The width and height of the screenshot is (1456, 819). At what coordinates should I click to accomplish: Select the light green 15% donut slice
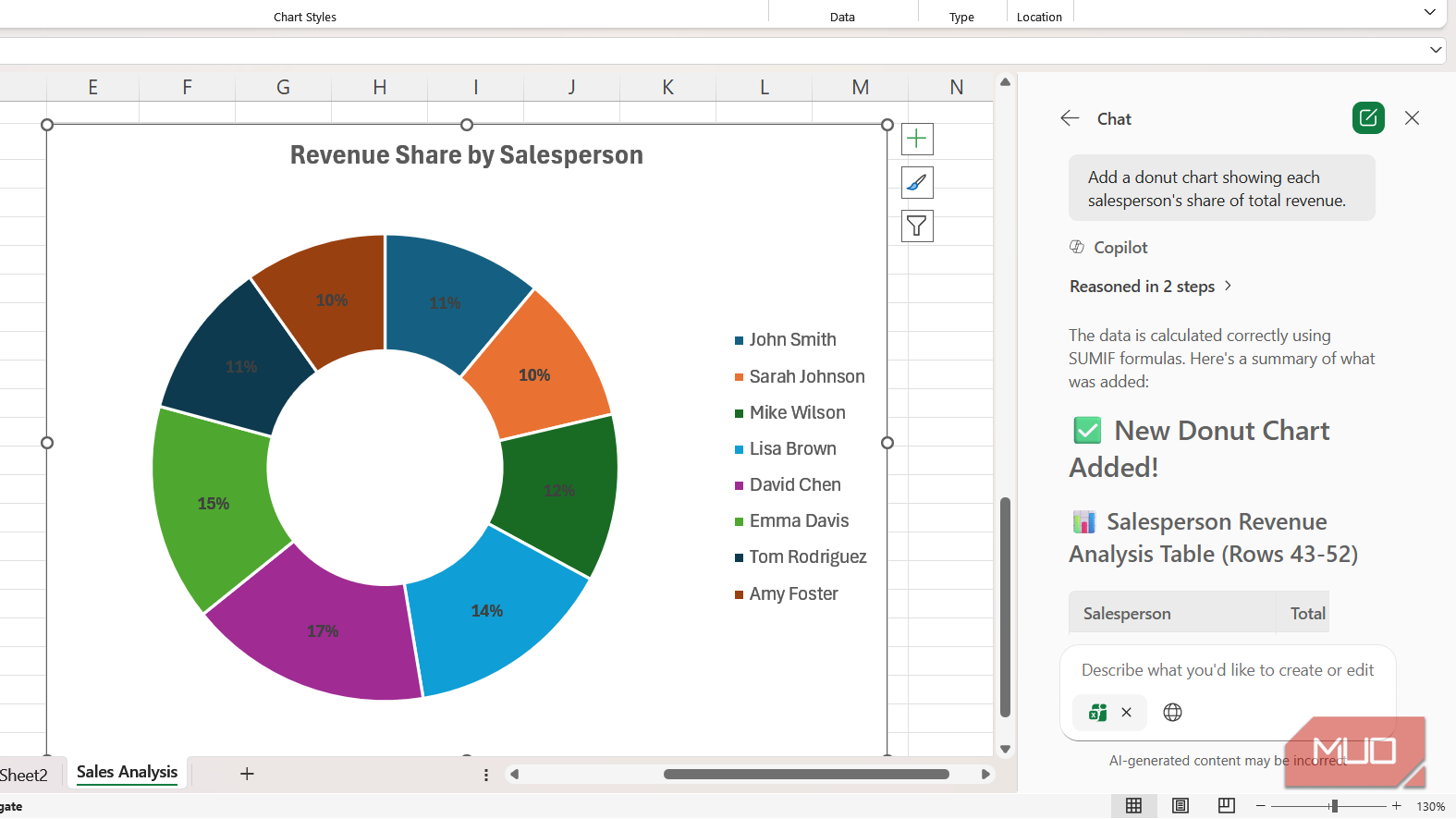(x=213, y=505)
